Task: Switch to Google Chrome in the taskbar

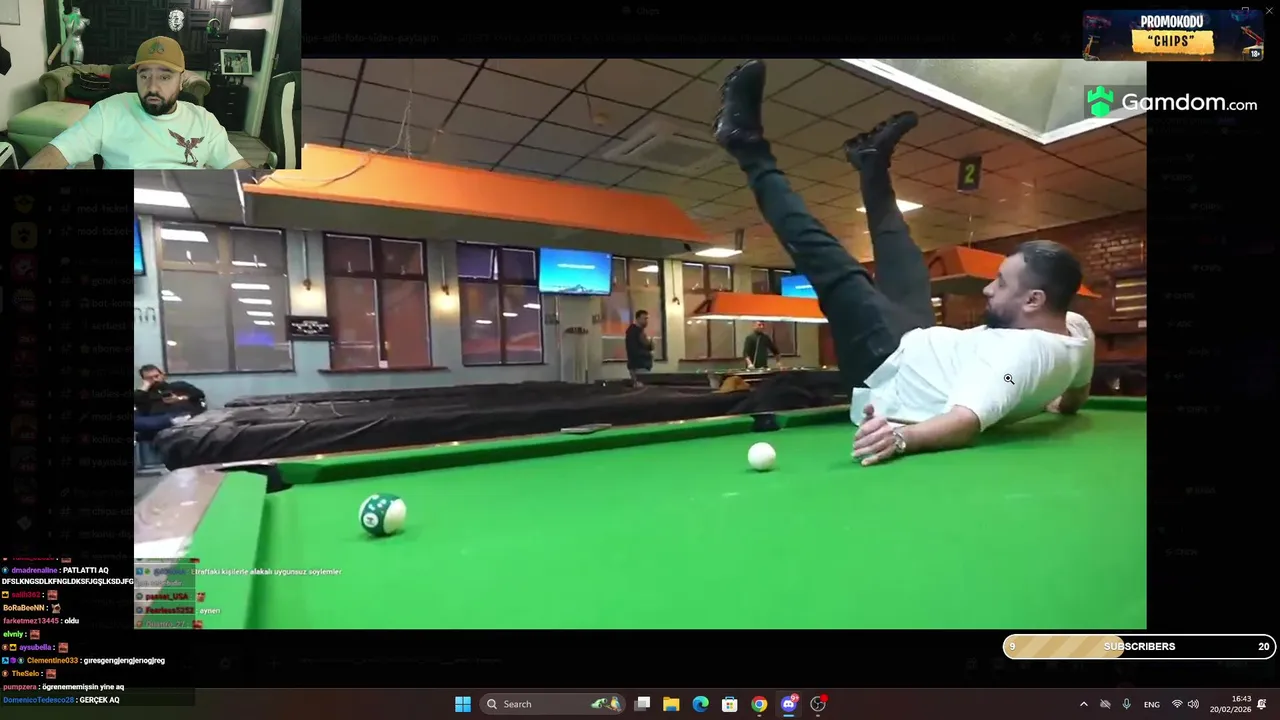Action: (759, 704)
